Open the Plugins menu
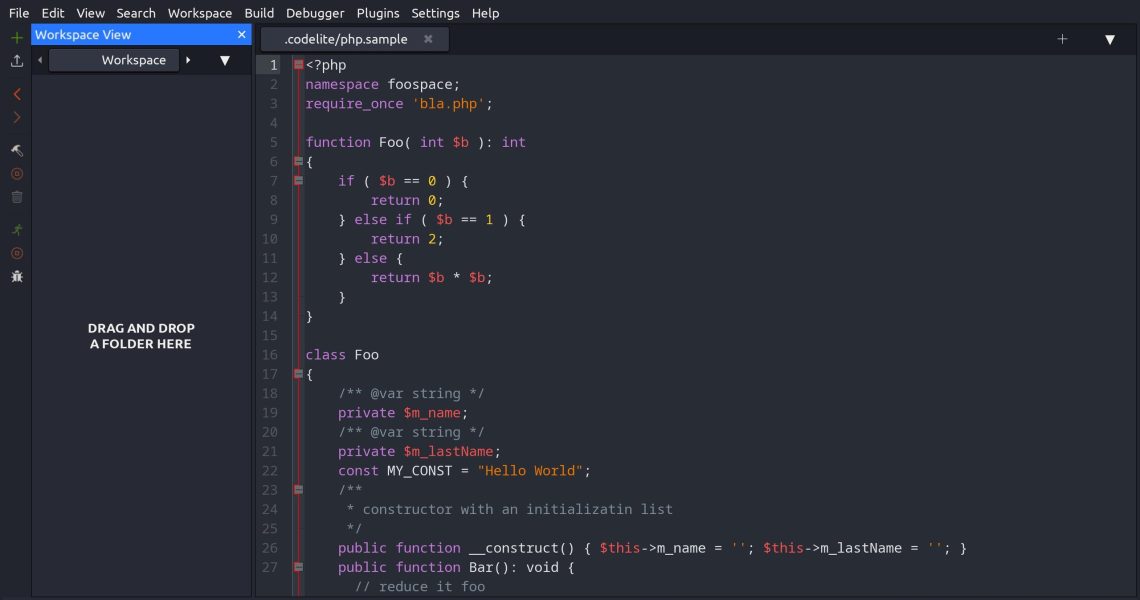1140x600 pixels. click(x=377, y=13)
